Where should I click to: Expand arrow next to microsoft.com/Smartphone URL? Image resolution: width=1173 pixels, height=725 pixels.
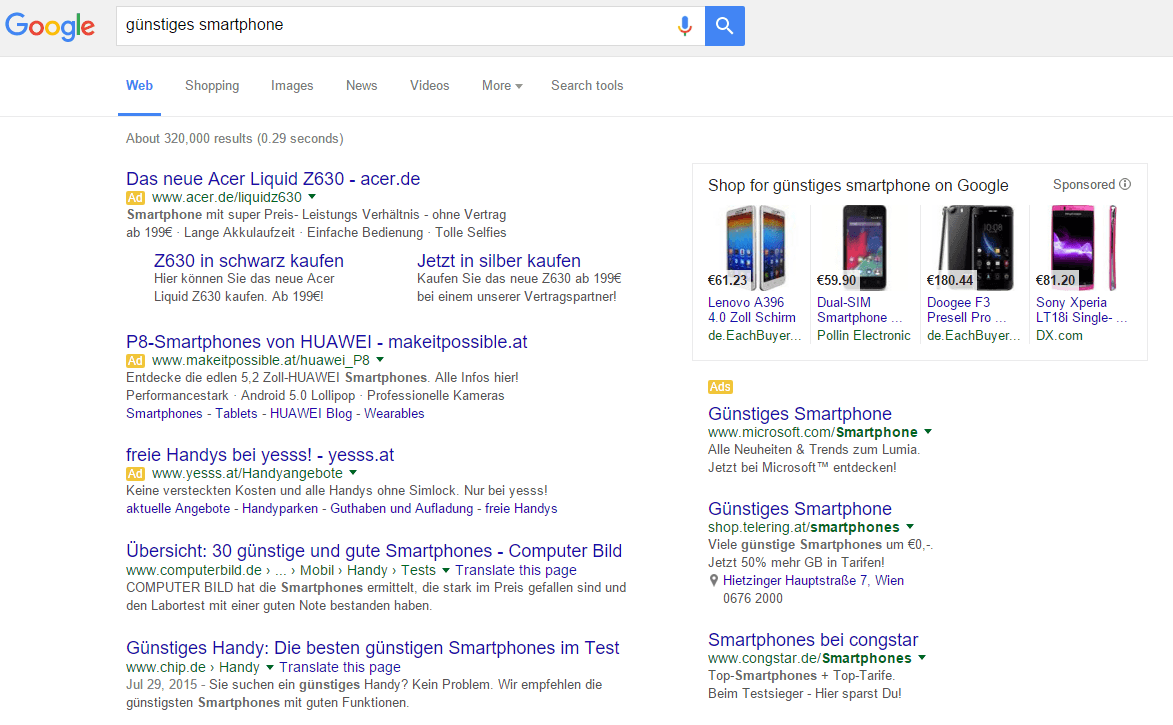(x=928, y=432)
